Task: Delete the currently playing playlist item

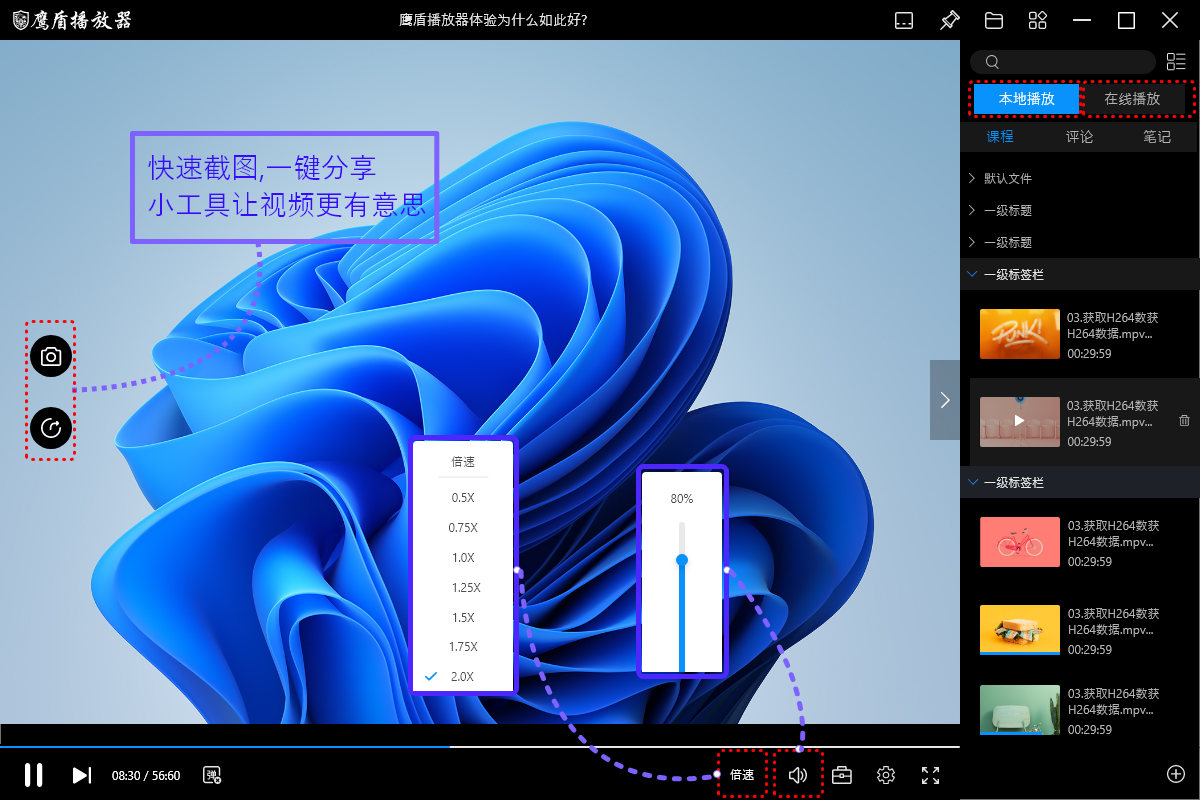Action: point(1184,421)
